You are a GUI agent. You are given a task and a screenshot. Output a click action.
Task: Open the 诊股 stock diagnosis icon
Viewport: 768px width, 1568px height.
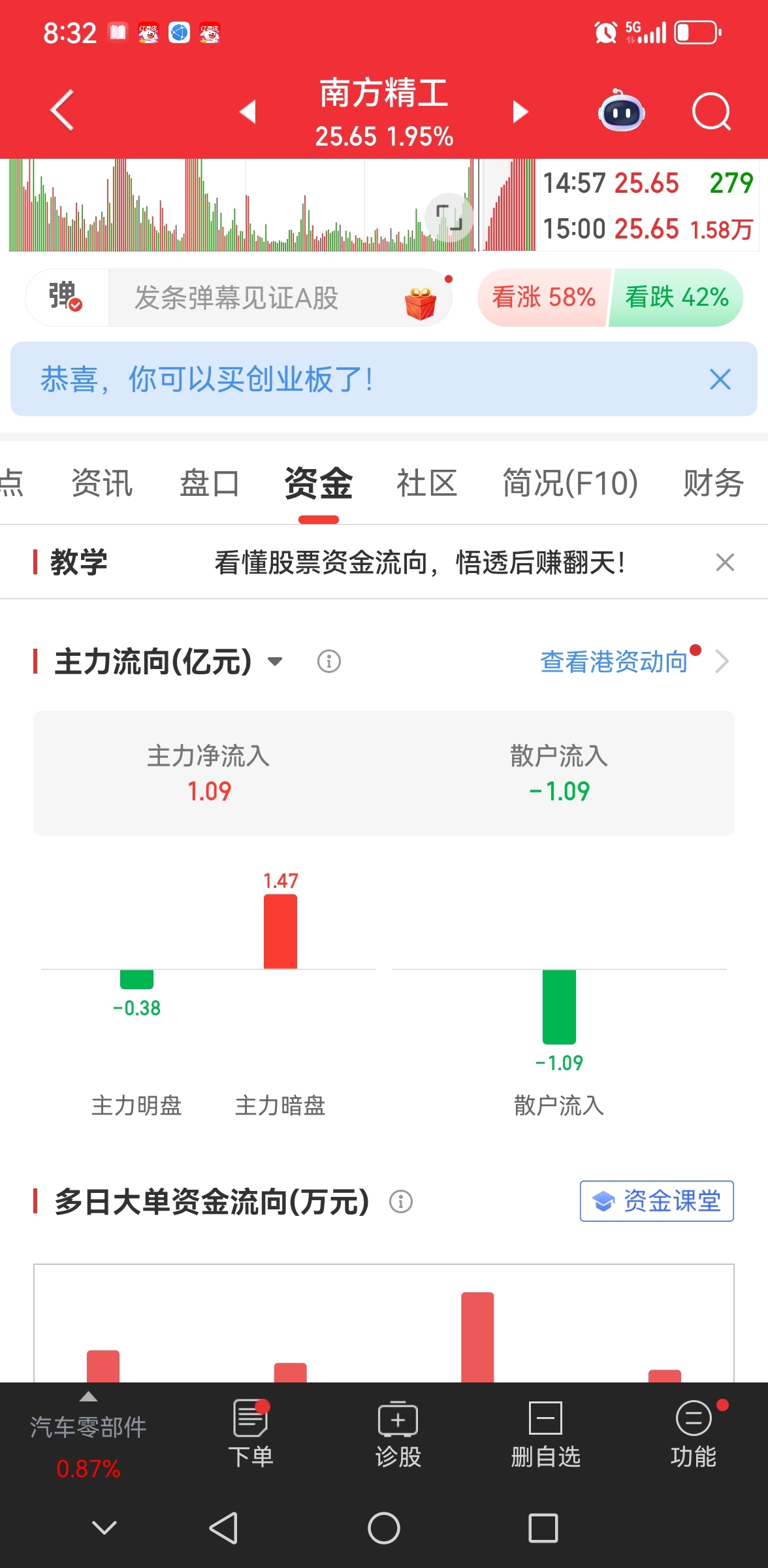pos(398,1434)
